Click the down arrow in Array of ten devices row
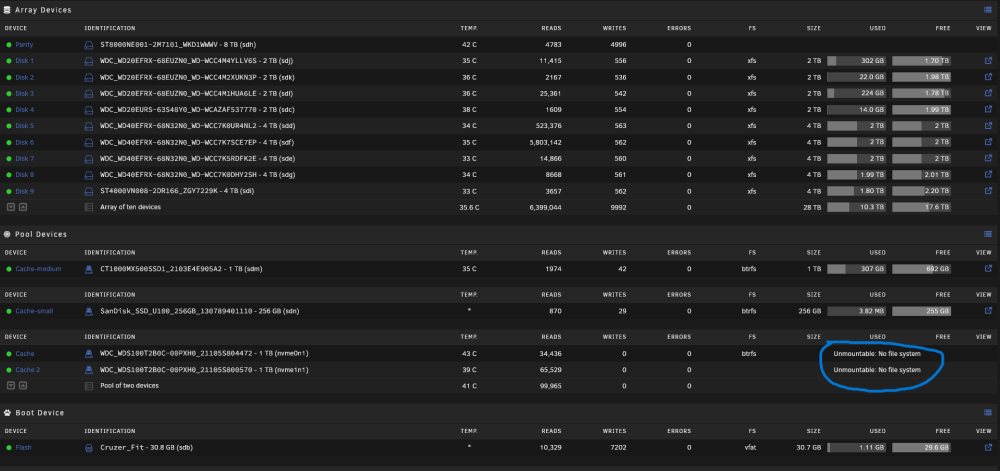This screenshot has width=1000, height=471. click(11, 207)
